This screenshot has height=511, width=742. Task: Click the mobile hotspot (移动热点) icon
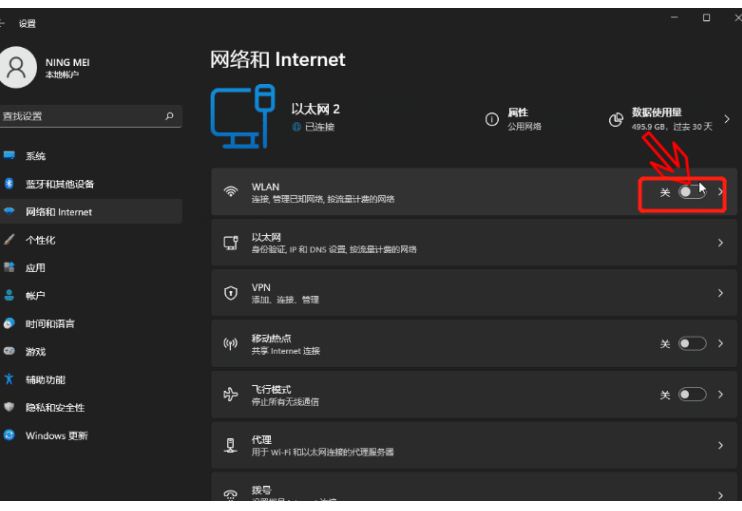click(231, 344)
